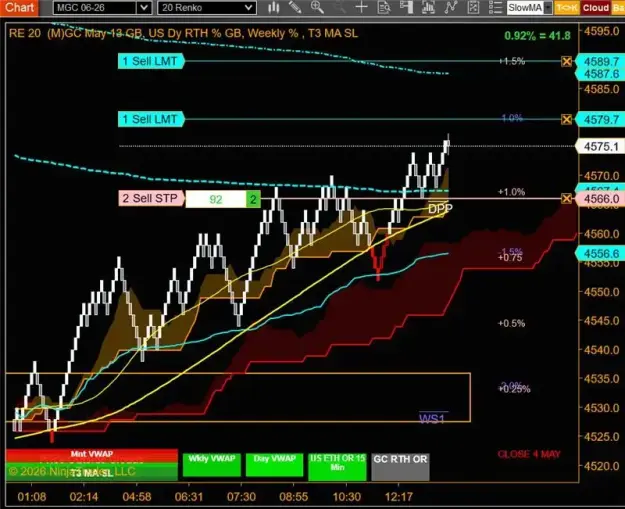Click the cyan 4556.6 price marker
Screen dimensions: 625x509
(601, 254)
